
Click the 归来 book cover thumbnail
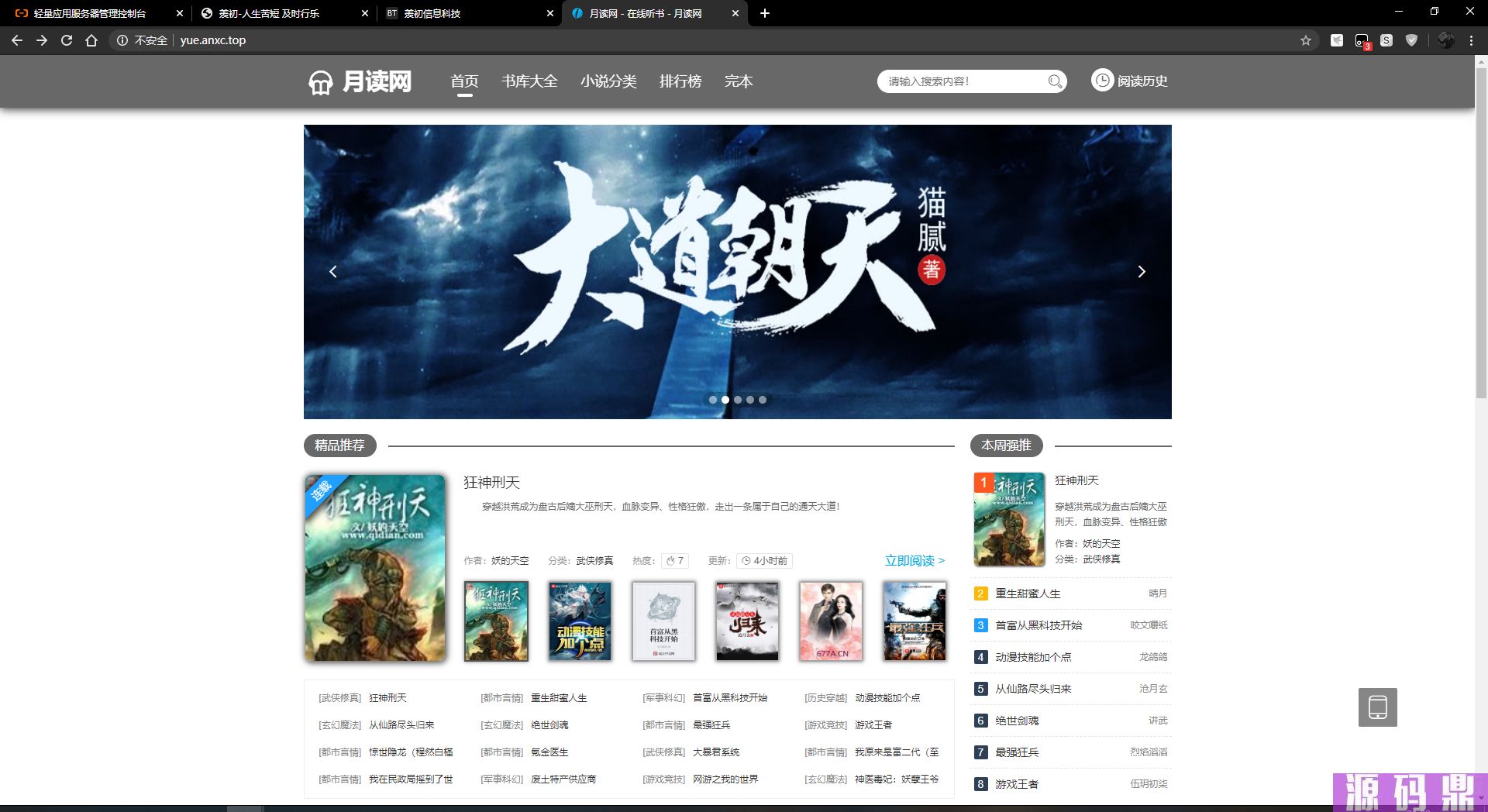coord(747,621)
